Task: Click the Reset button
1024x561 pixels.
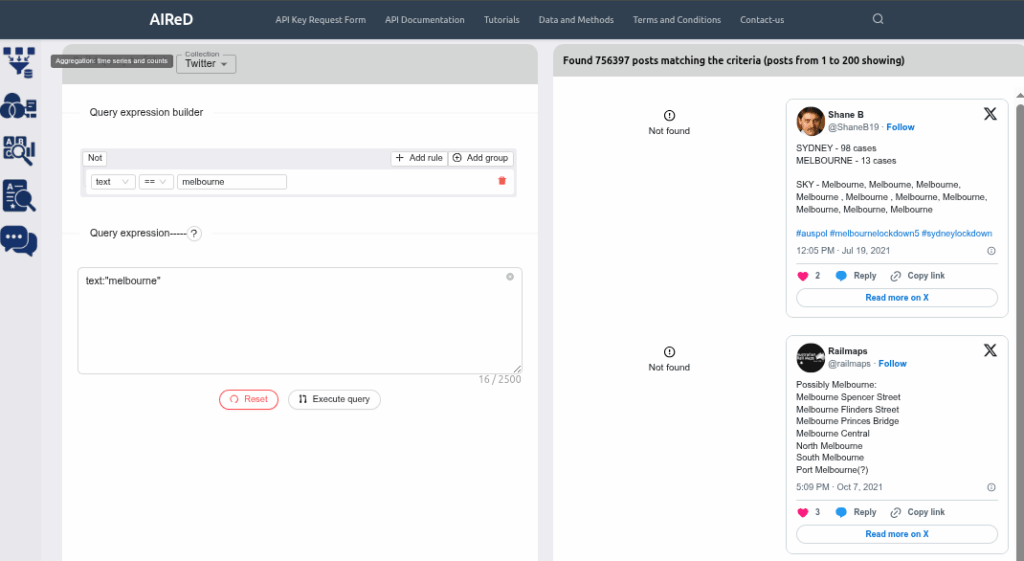Action: point(249,399)
